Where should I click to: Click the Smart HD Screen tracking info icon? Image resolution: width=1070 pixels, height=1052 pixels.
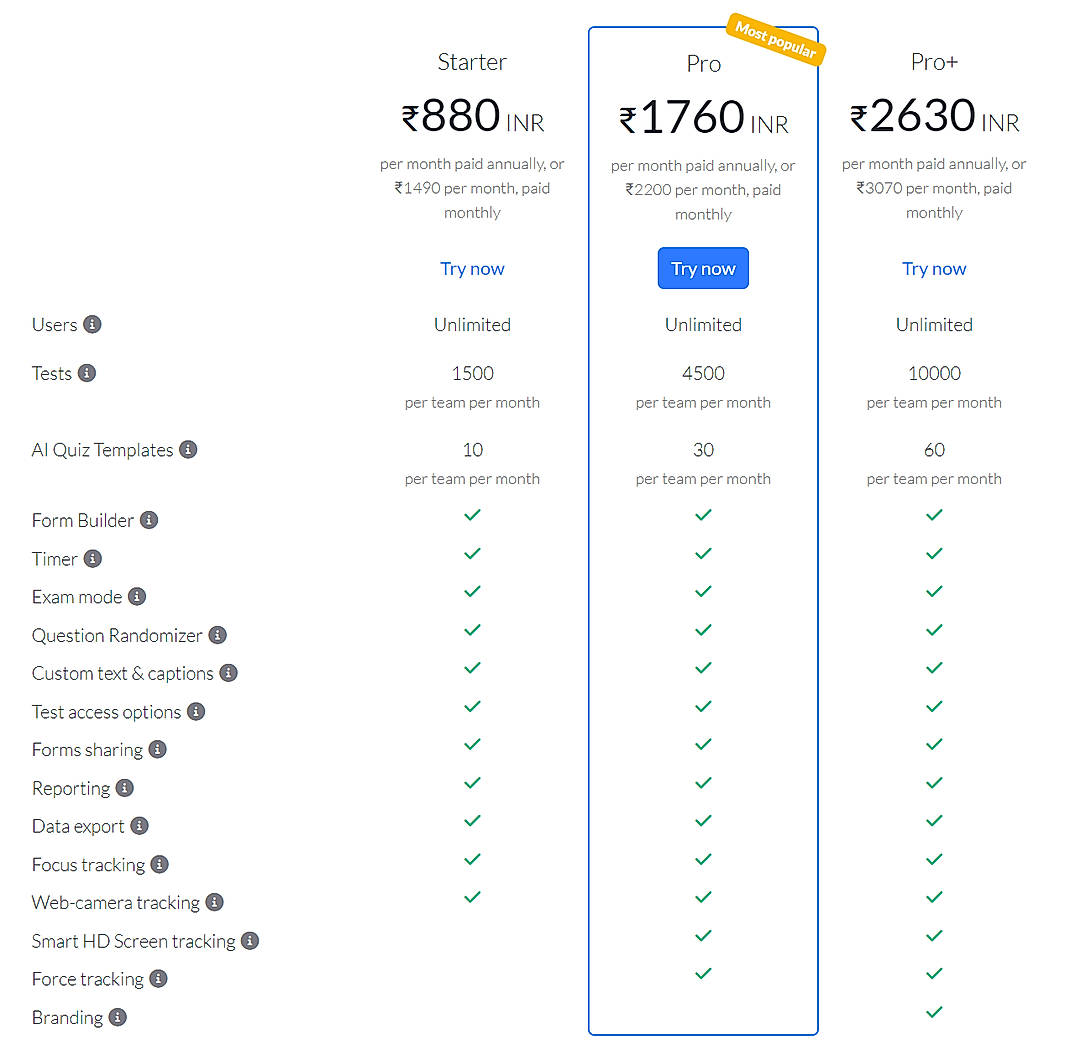[x=250, y=941]
